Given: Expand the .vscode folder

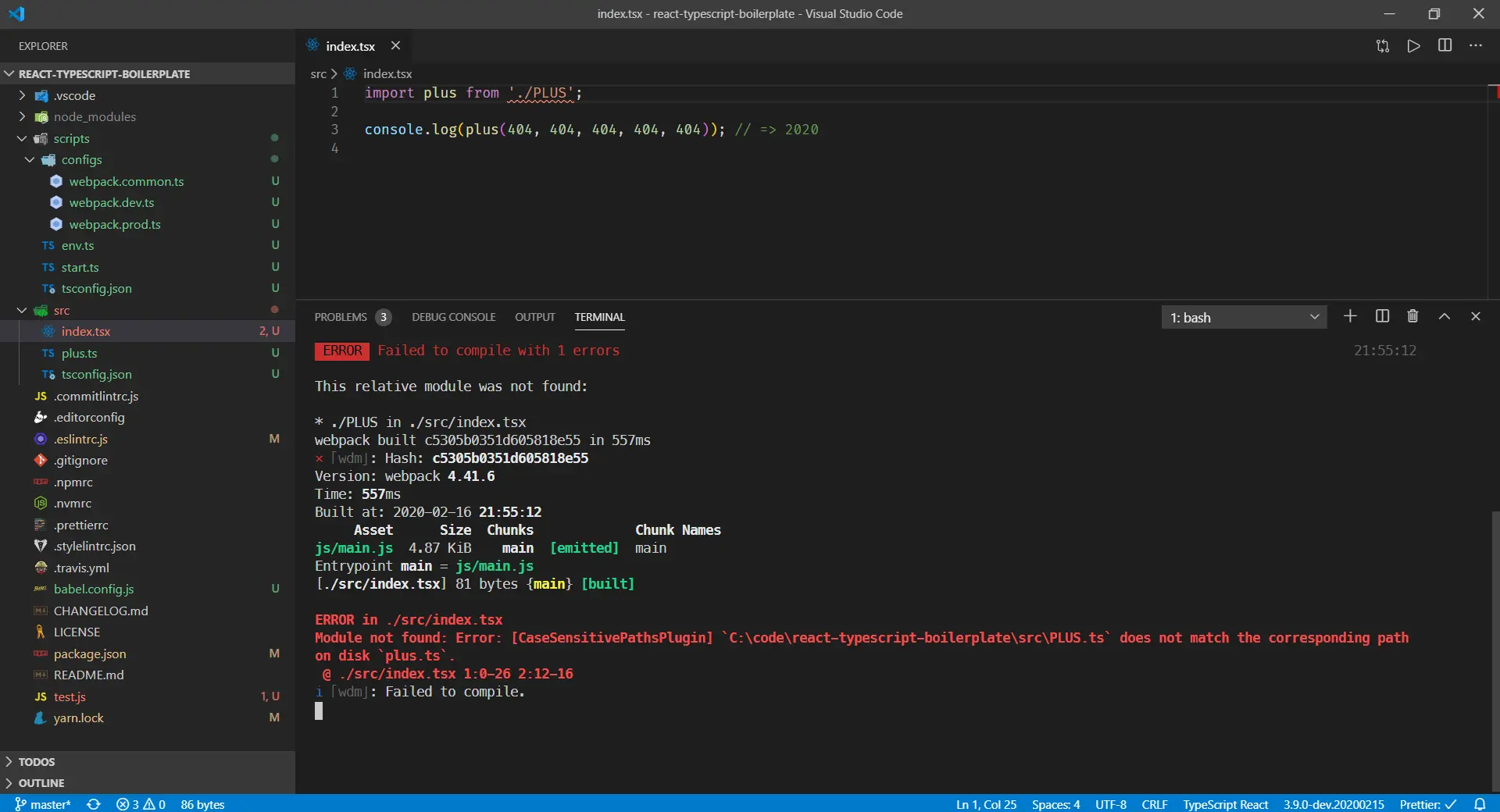Looking at the screenshot, I should (148, 95).
